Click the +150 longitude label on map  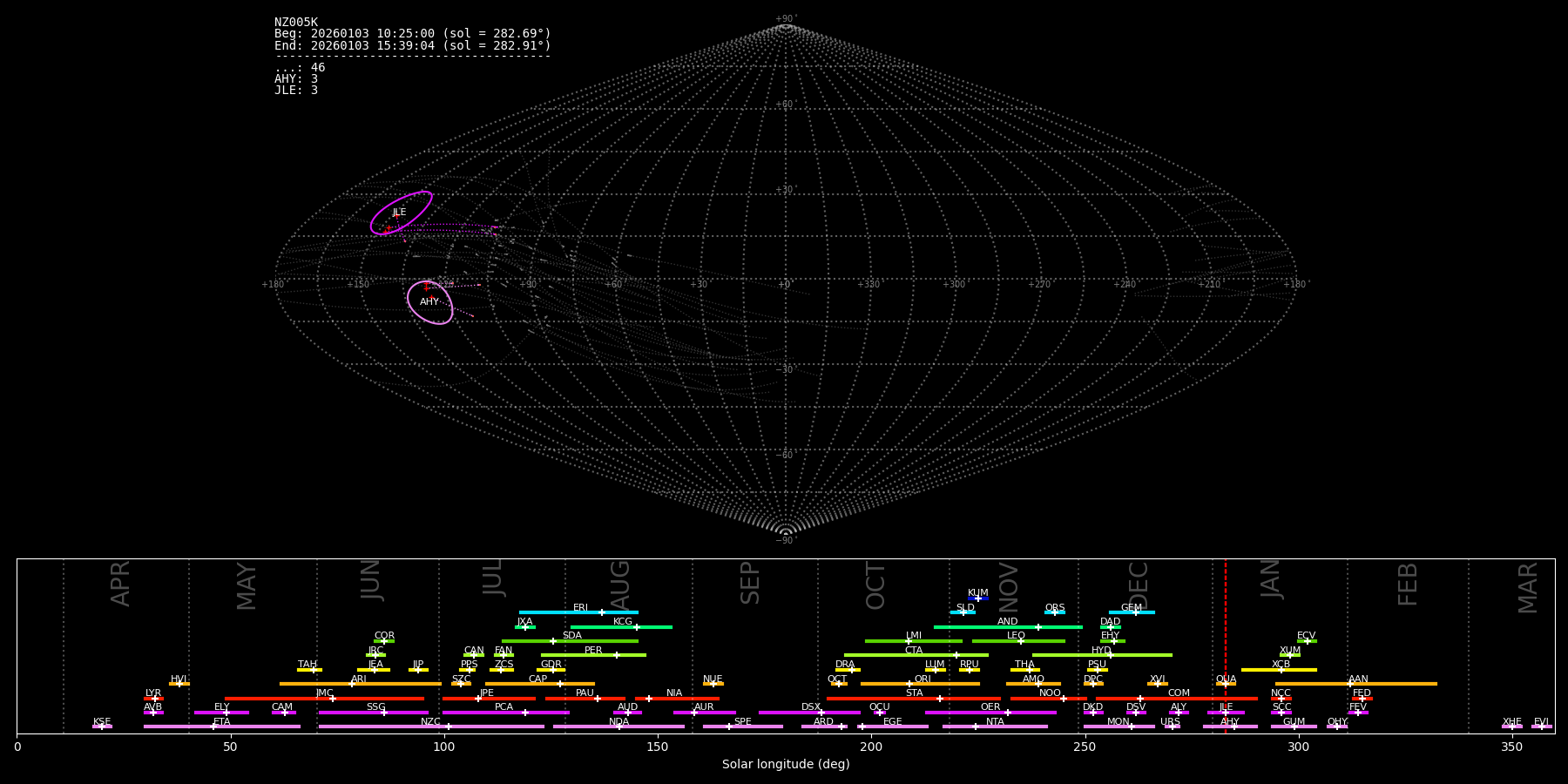358,285
